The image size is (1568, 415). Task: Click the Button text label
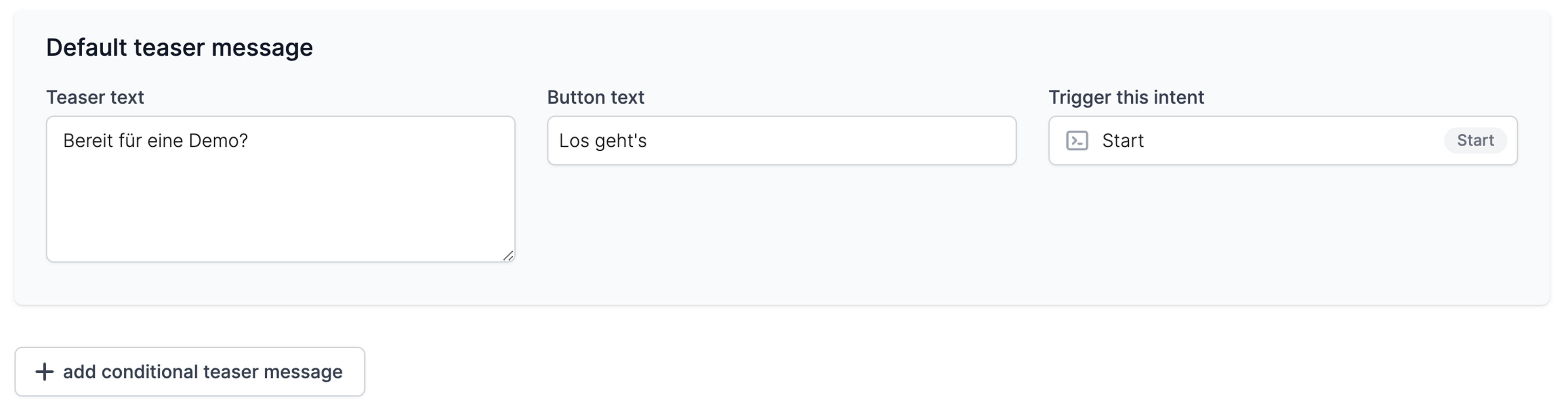[595, 98]
